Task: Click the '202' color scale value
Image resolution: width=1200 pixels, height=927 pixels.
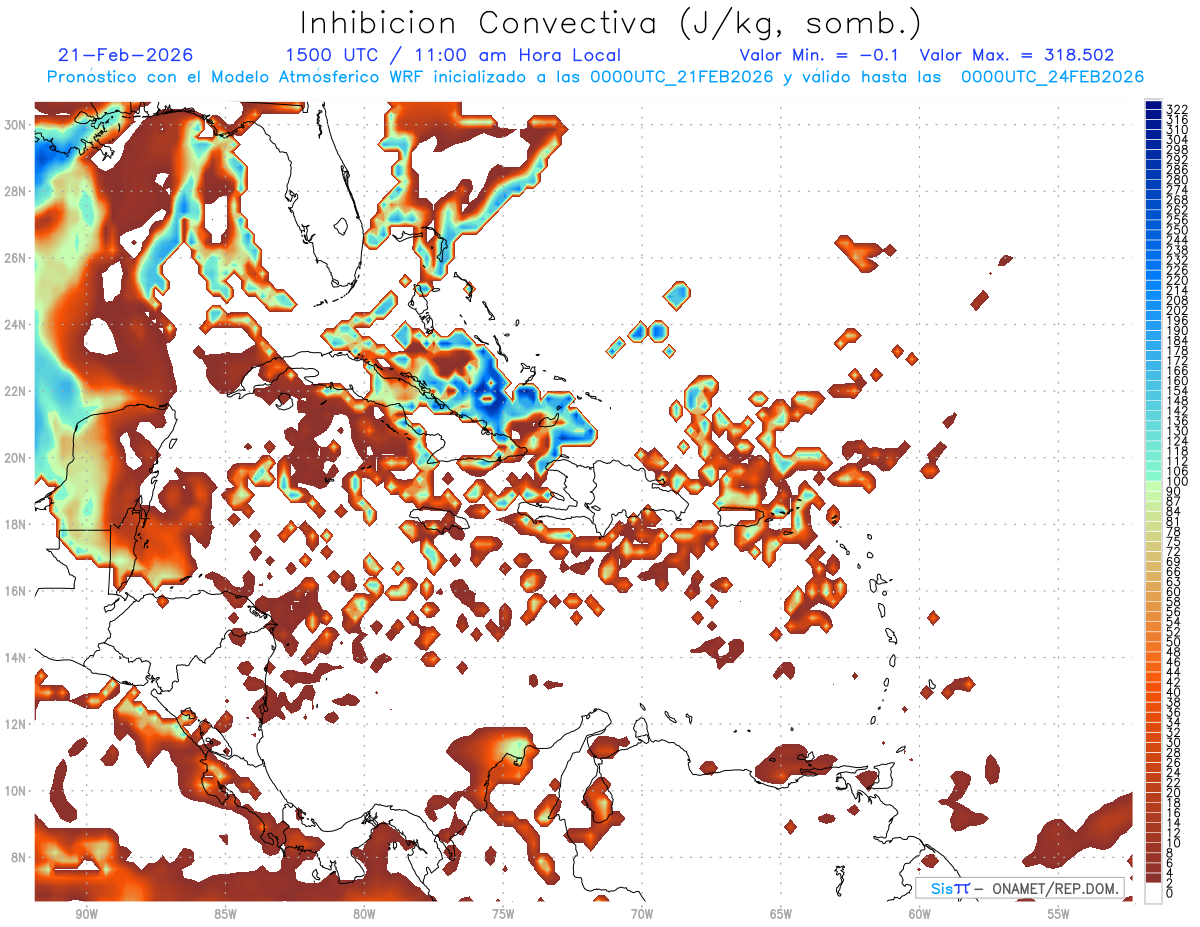Action: [x=1177, y=310]
